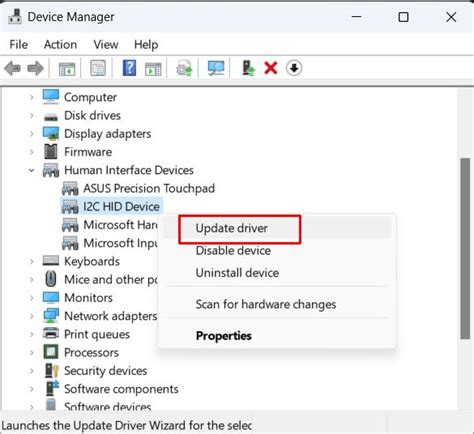Open the blue Help question mark icon
The image size is (474, 434).
point(129,68)
